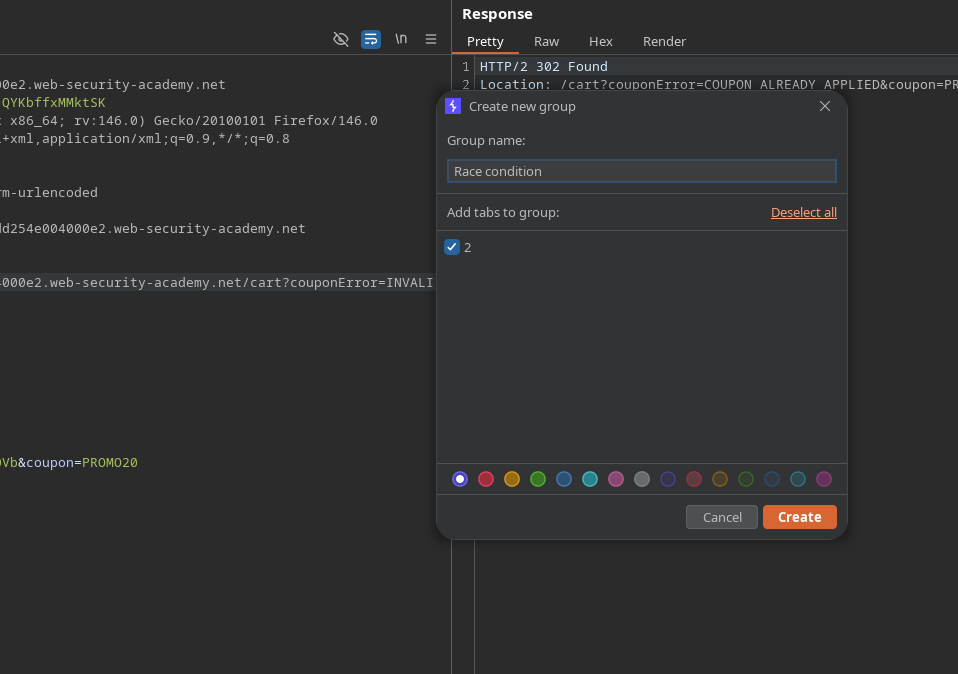The image size is (958, 674).
Task: Switch to the Render response tab
Action: tap(664, 41)
